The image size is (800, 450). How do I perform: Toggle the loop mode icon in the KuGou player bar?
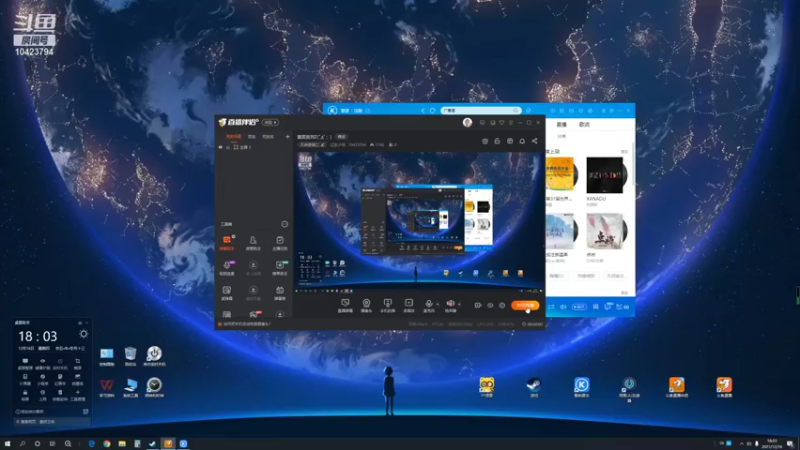point(551,307)
